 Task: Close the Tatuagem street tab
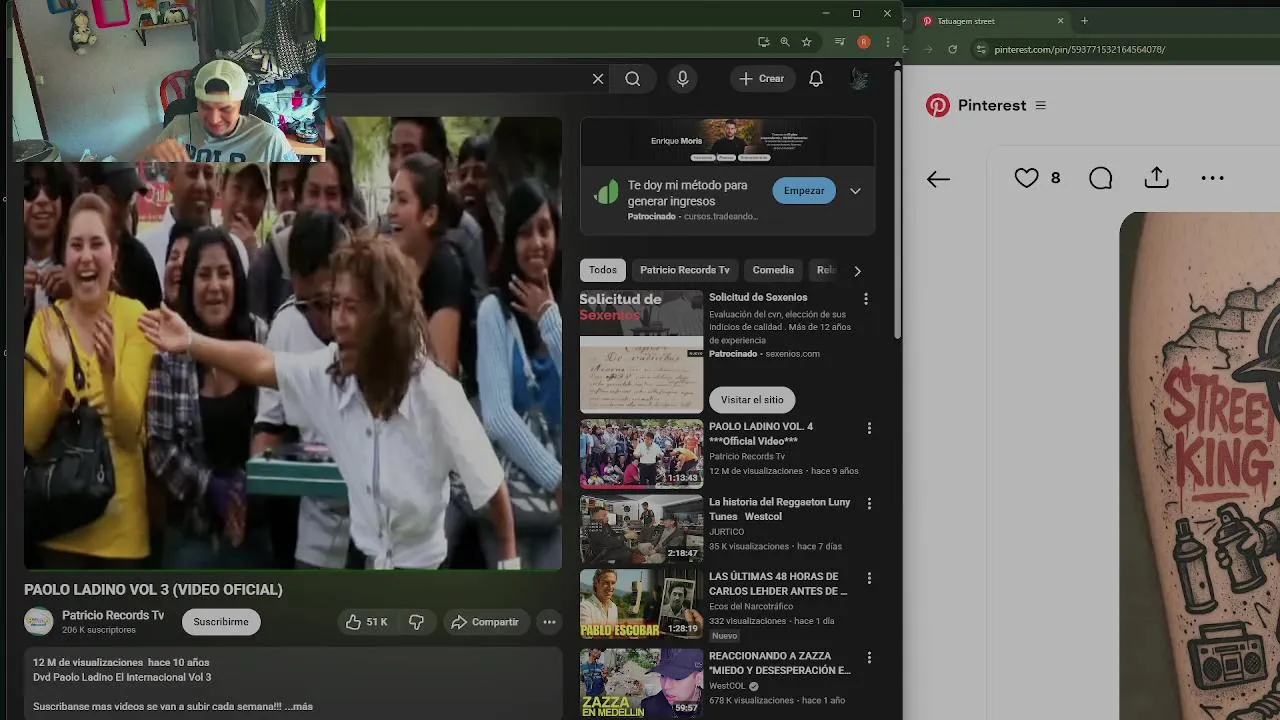coord(1061,21)
